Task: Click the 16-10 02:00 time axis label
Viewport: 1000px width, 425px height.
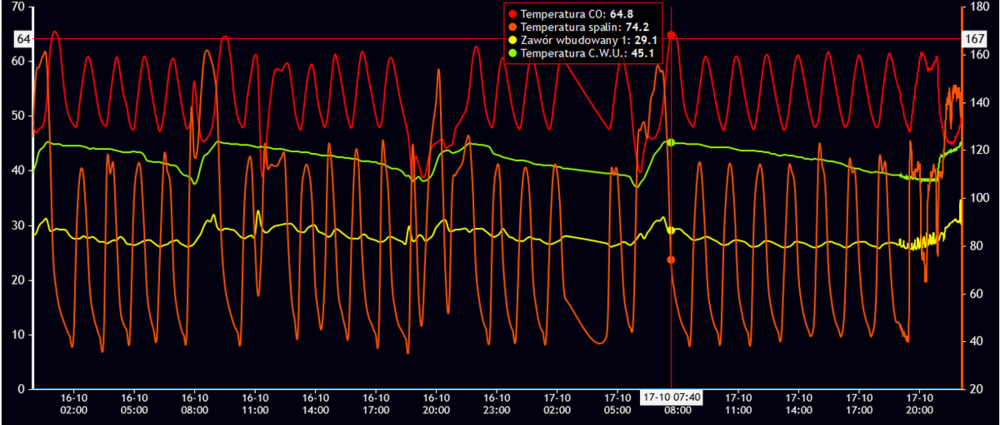Action: tap(75, 403)
